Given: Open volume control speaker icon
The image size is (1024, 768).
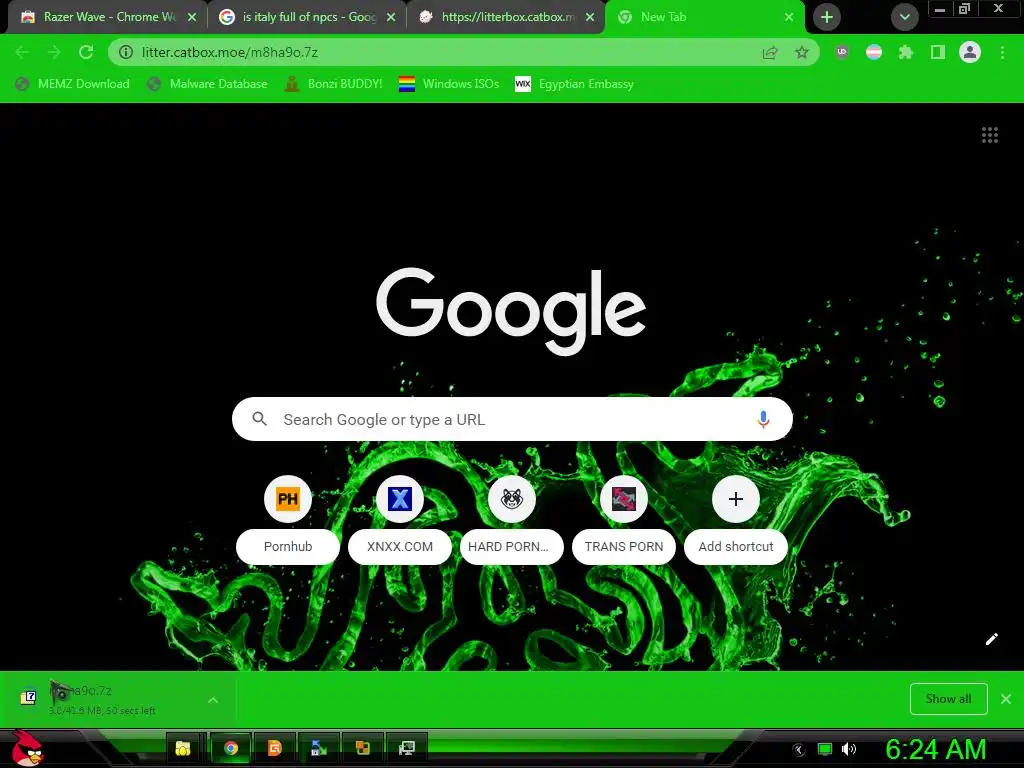Looking at the screenshot, I should tap(849, 749).
